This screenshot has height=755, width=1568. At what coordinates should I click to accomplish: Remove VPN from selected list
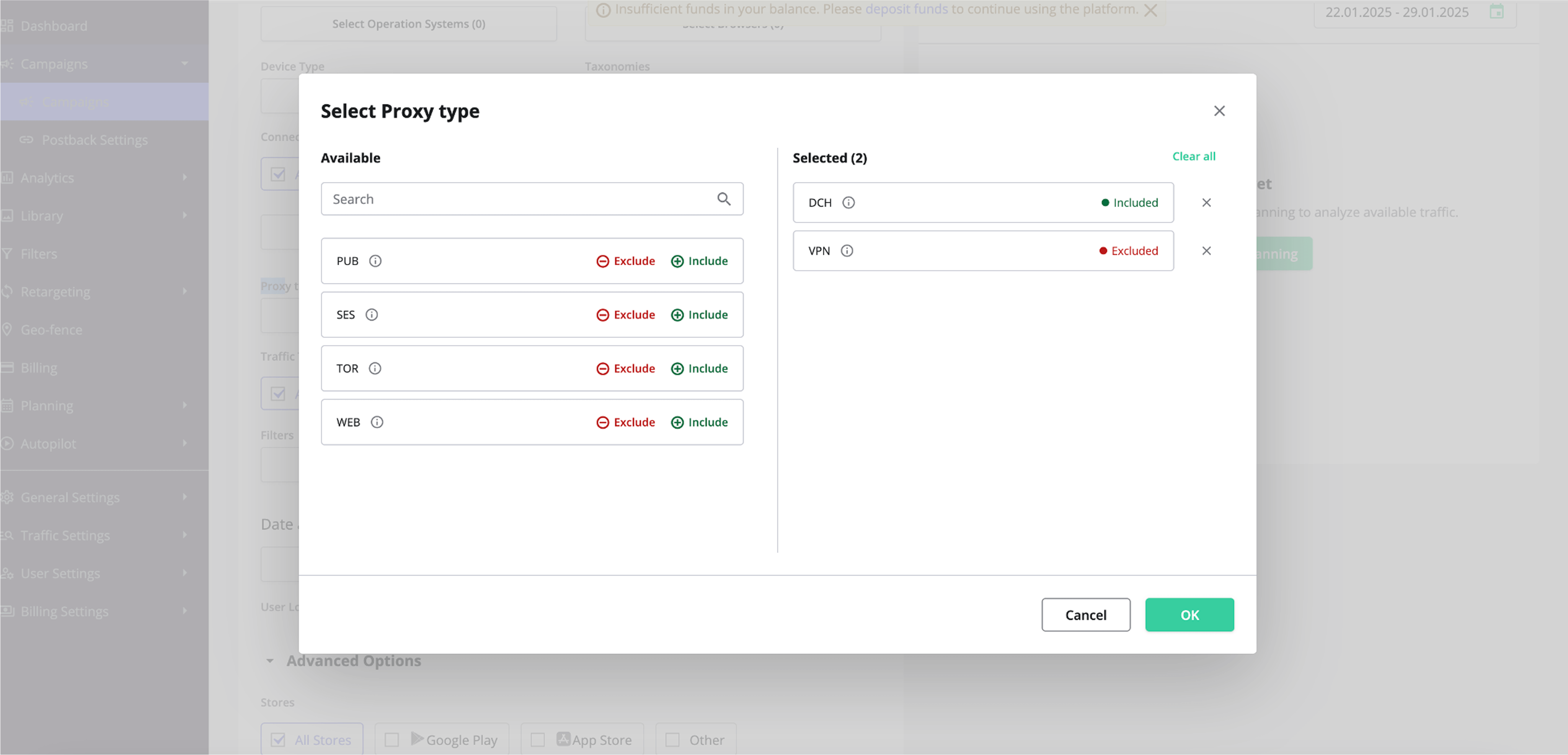pyautogui.click(x=1206, y=251)
